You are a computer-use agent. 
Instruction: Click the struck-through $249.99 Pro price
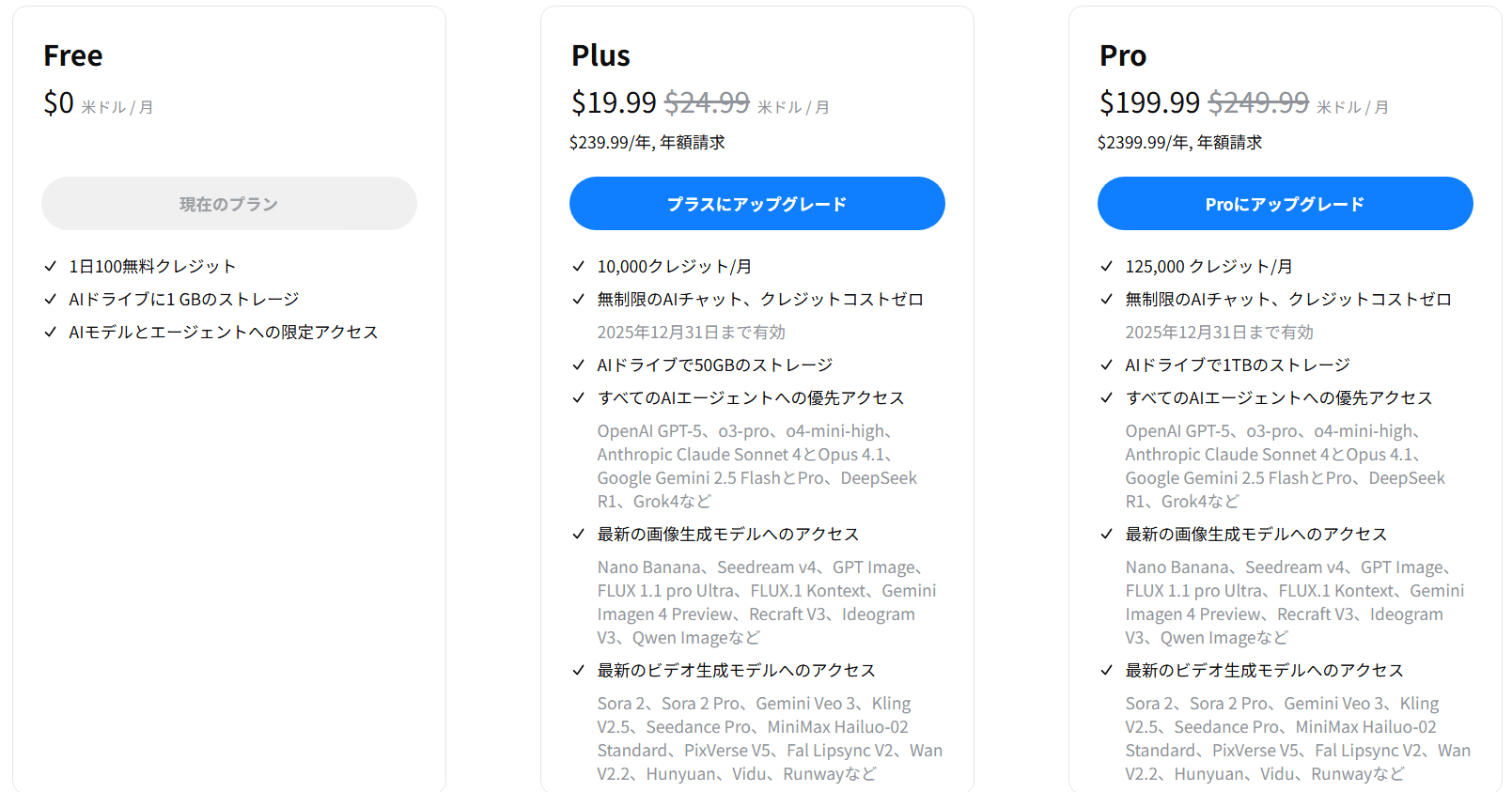point(1257,102)
